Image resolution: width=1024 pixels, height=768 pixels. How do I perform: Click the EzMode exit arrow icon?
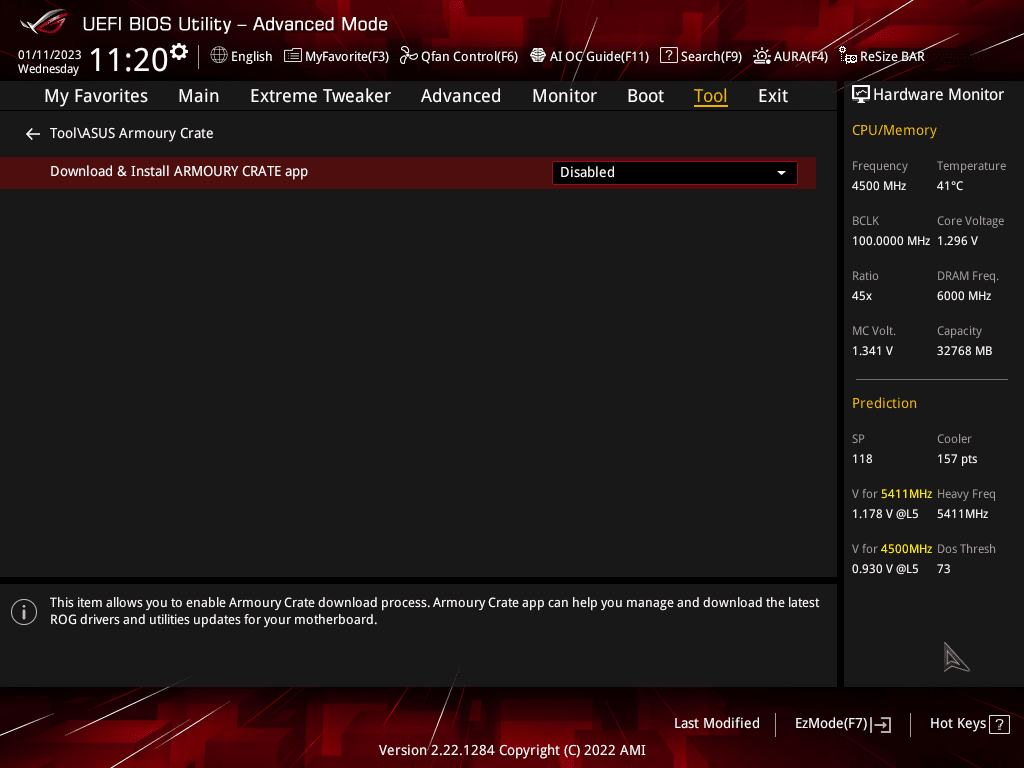(x=881, y=724)
